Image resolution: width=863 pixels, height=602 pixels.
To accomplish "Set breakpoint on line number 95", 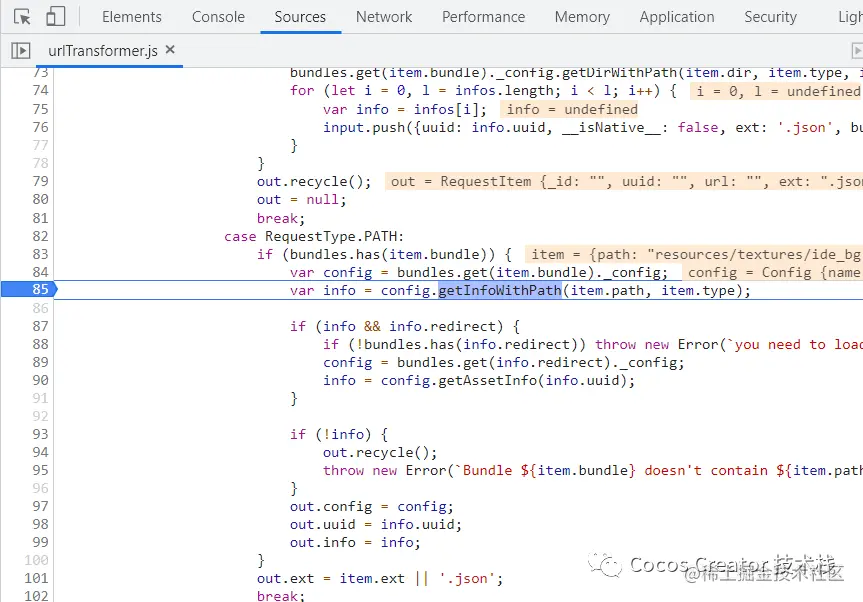I will click(41, 470).
